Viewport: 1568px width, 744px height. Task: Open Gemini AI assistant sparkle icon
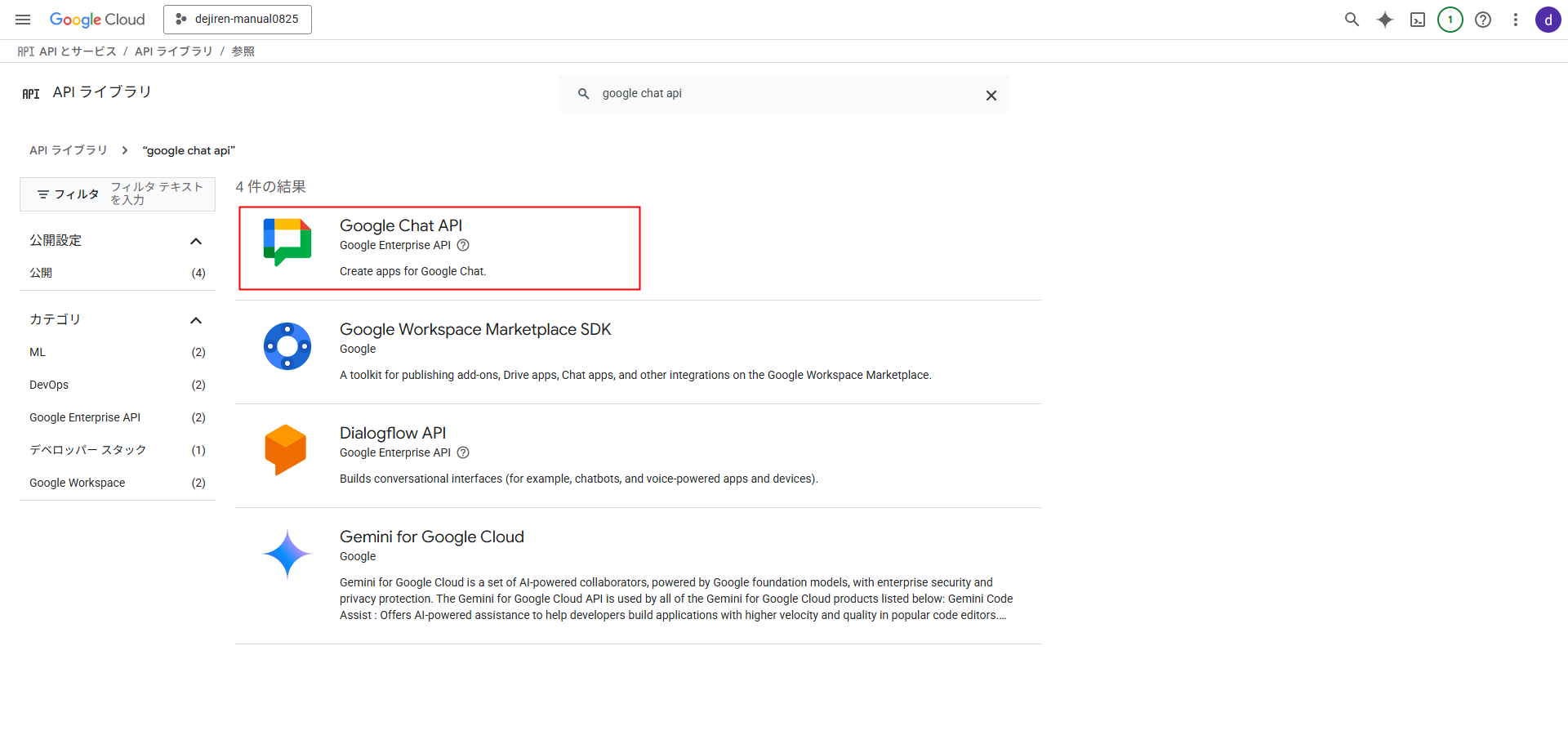tap(1384, 20)
